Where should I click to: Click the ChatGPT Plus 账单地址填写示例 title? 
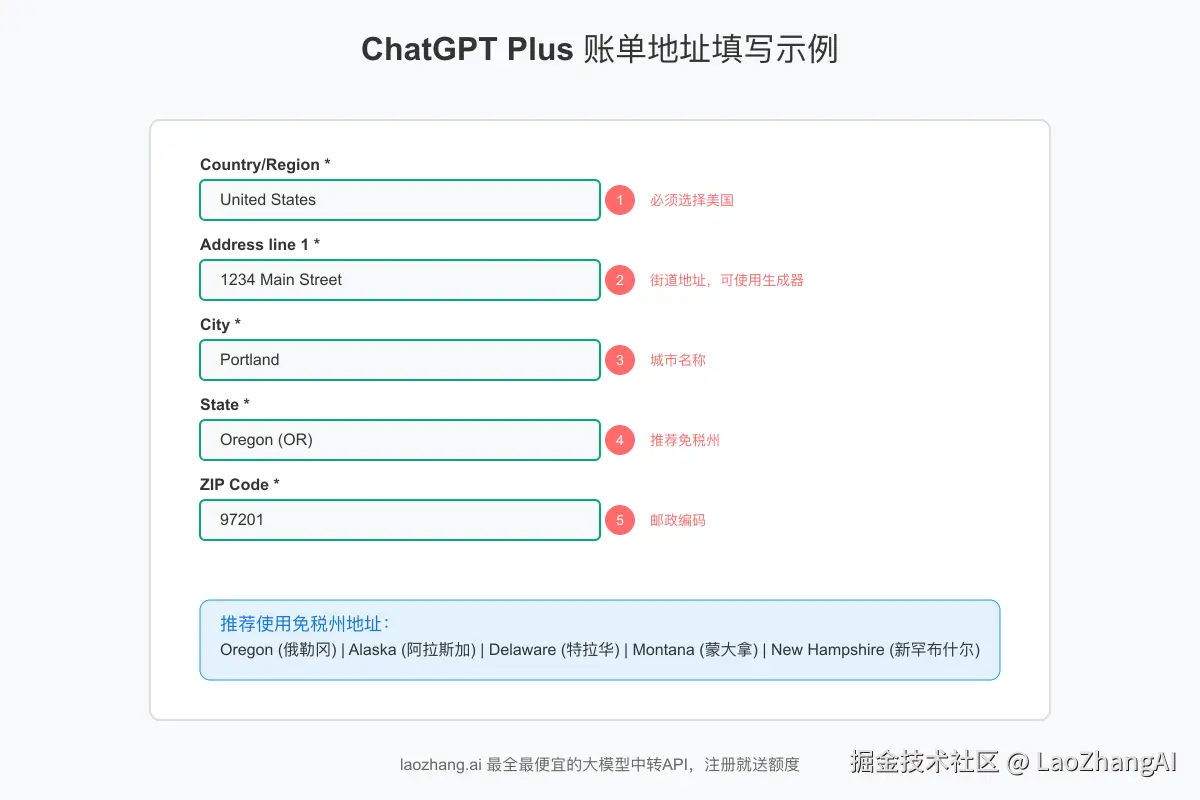600,48
